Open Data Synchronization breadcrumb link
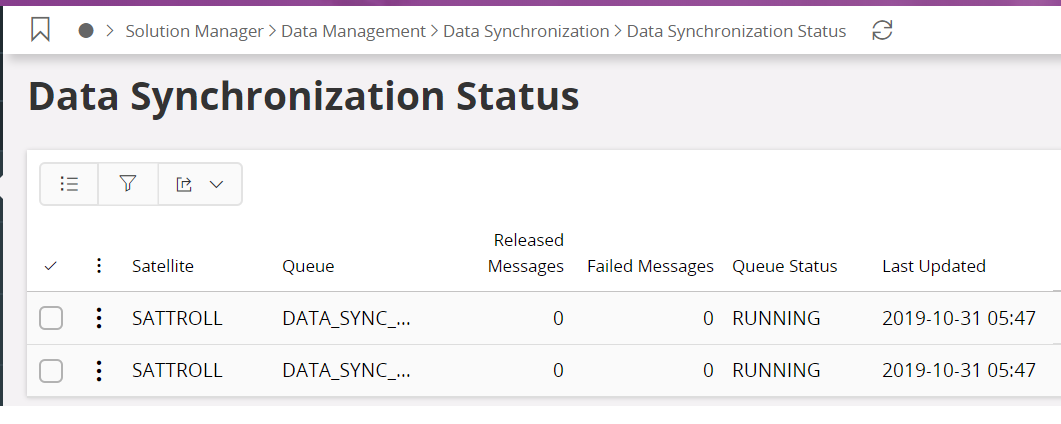Viewport: 1061px width, 424px height. 526,31
